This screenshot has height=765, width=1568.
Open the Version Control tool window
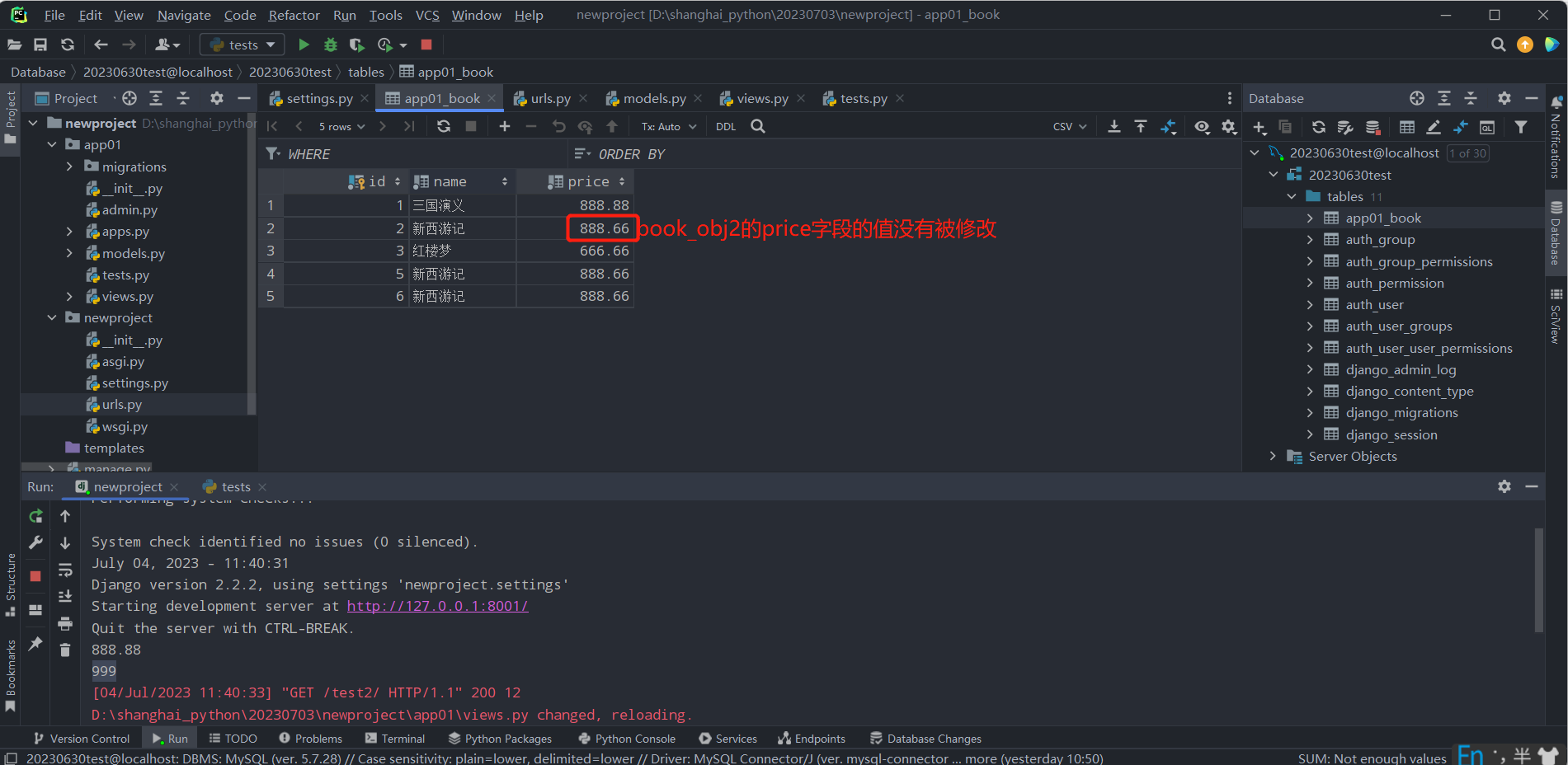pos(82,739)
